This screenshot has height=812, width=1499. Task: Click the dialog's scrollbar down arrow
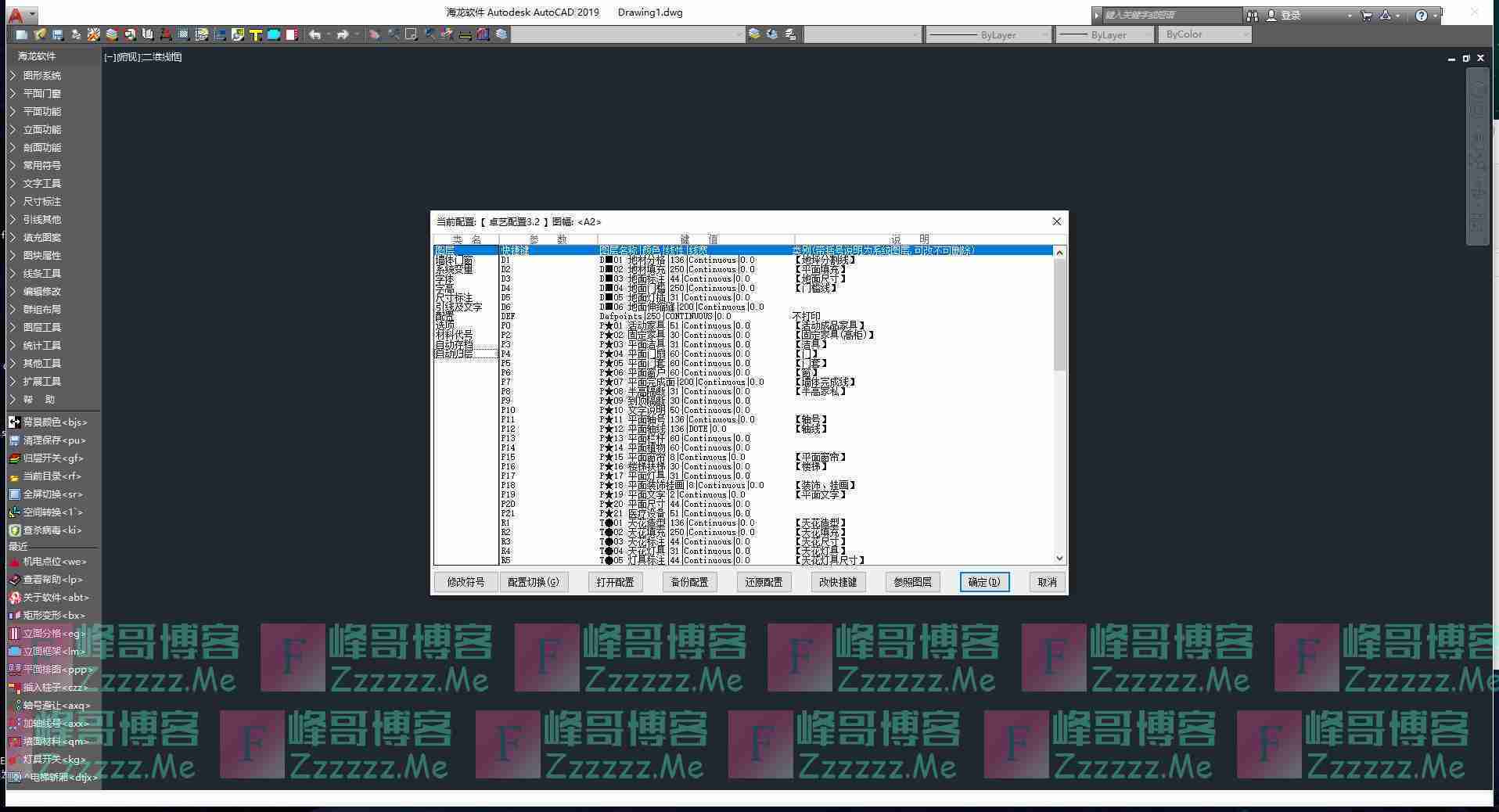click(x=1059, y=559)
